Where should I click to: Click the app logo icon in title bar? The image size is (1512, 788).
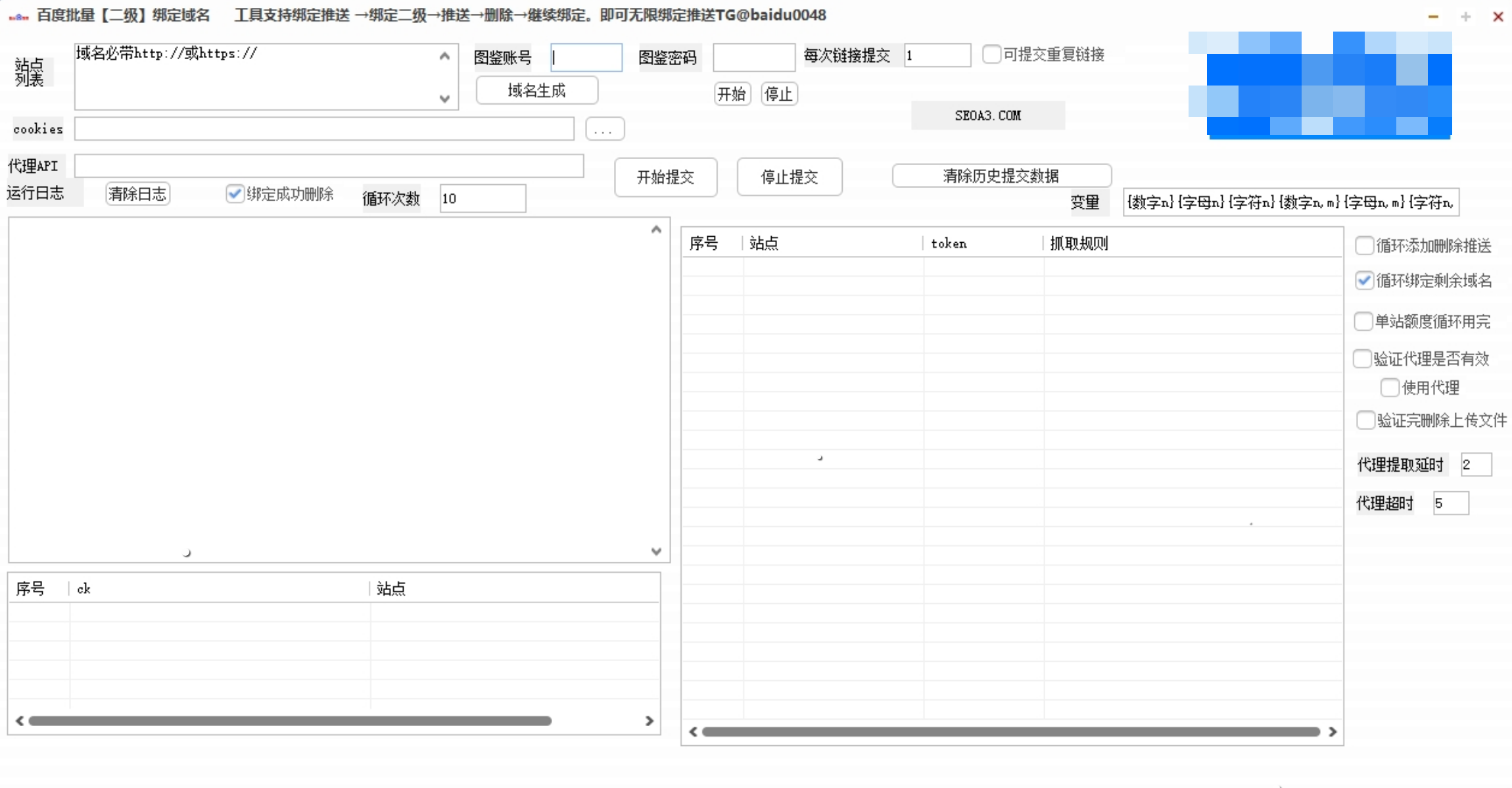click(18, 16)
